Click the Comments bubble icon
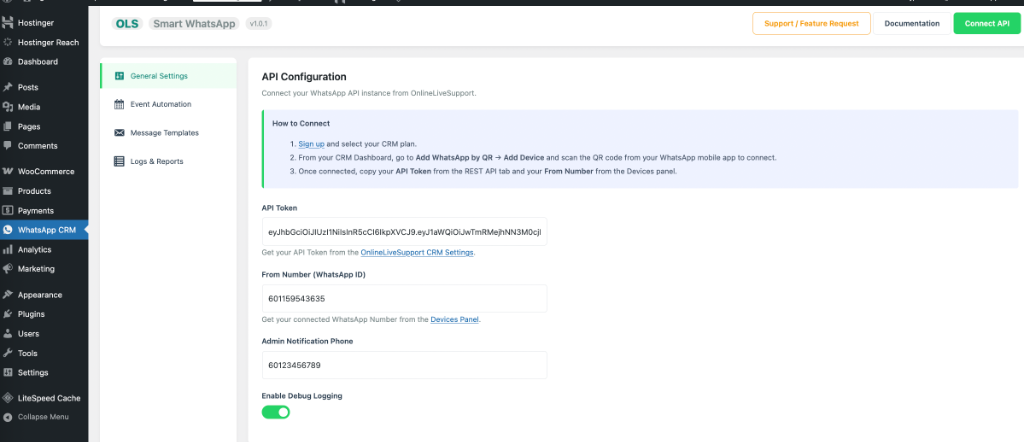 8,146
